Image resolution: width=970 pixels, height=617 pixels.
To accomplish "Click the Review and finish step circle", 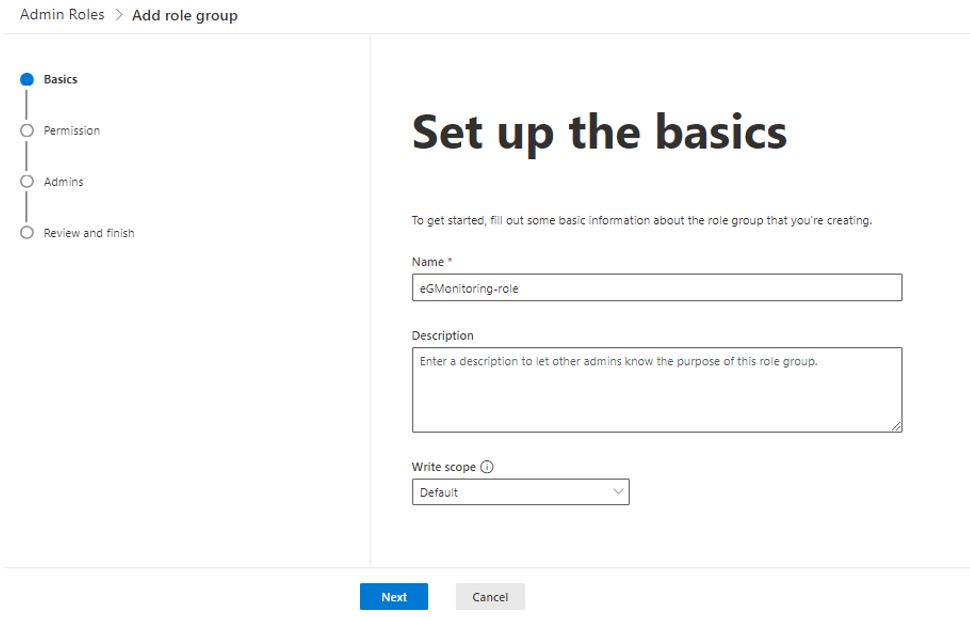I will click(x=27, y=233).
